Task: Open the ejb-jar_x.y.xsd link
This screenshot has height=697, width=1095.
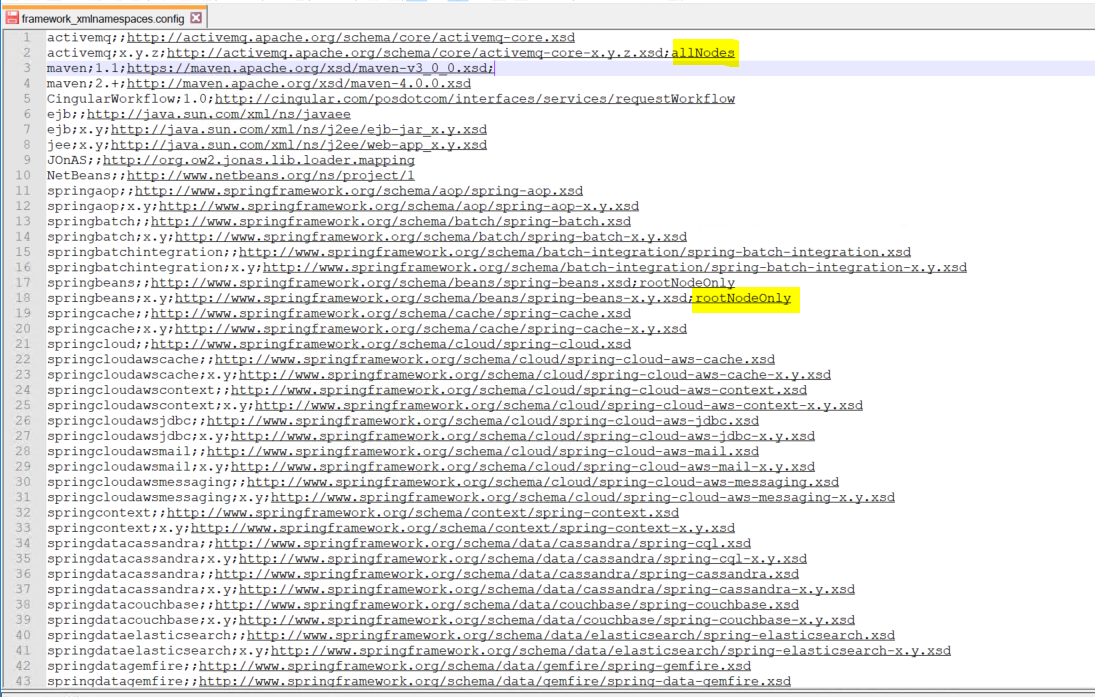Action: pos(298,130)
